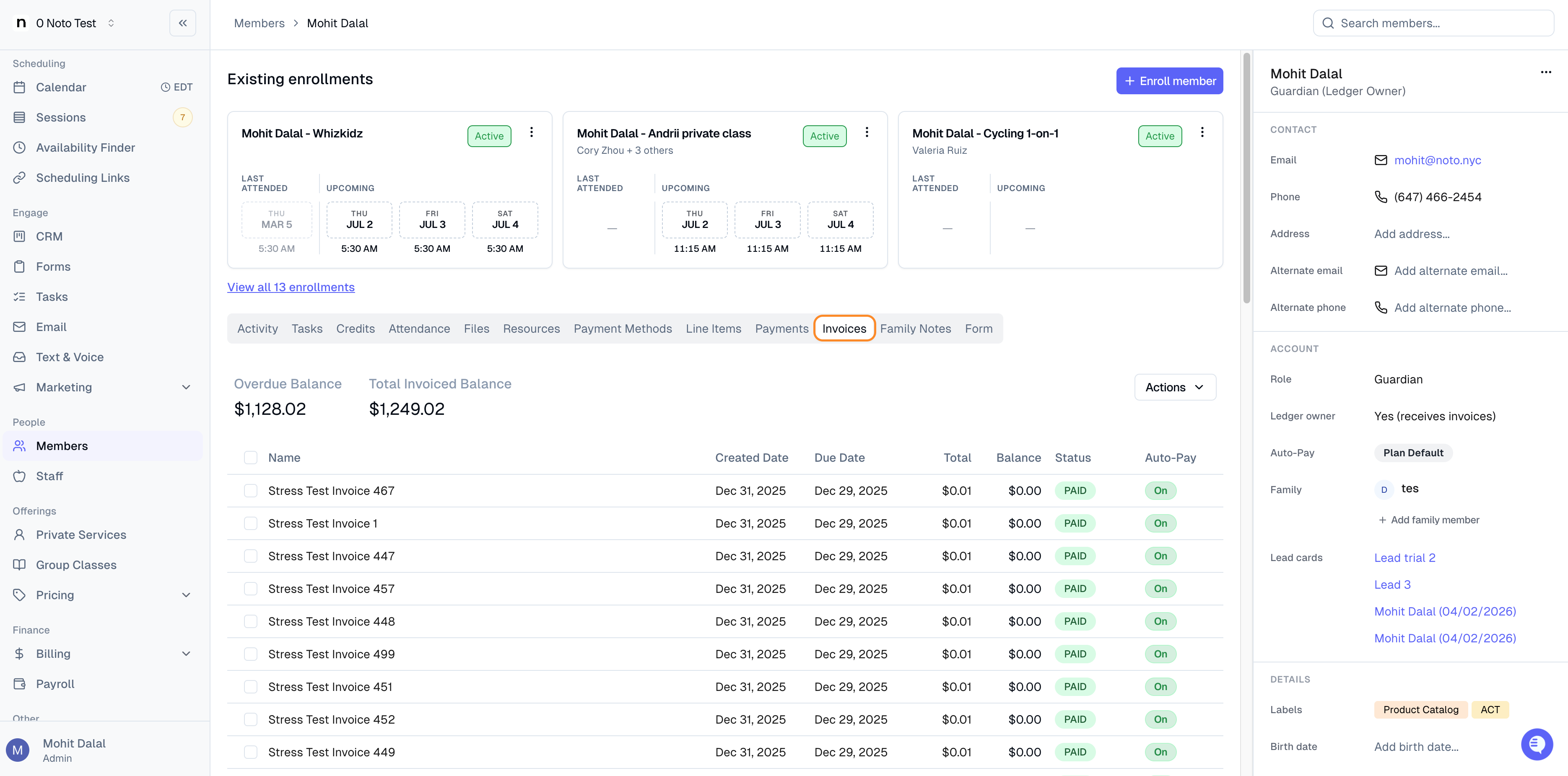Open three-dot menu on Whizkidz enrollment

531,132
